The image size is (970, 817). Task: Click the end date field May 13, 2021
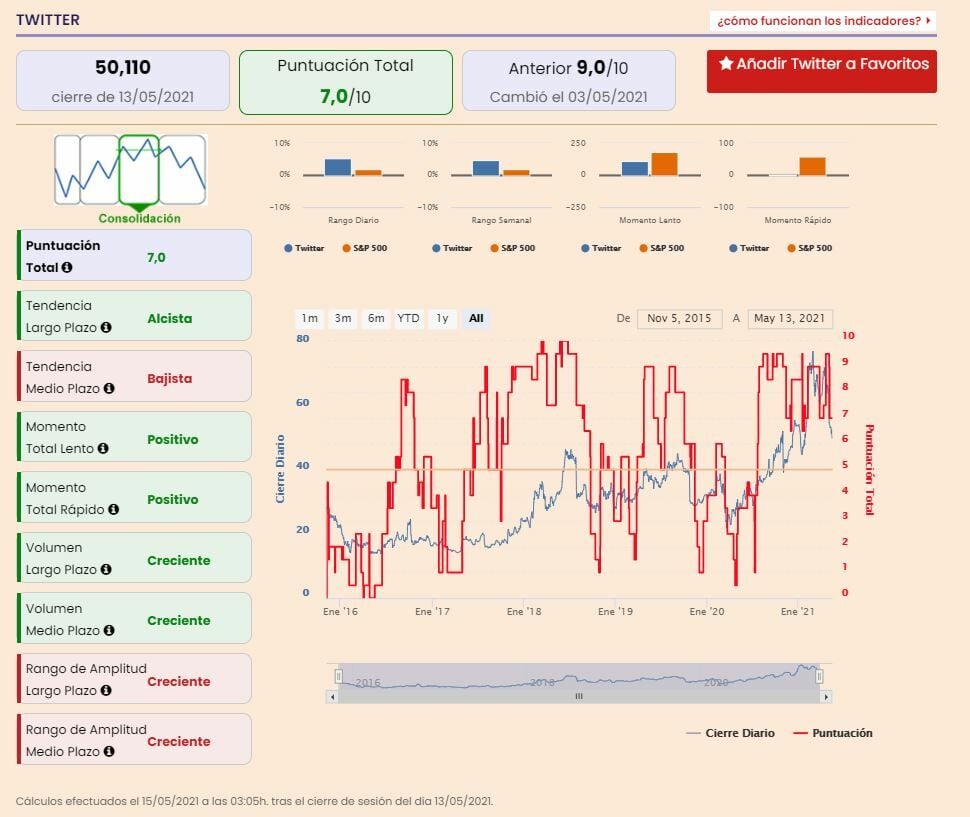(x=790, y=319)
